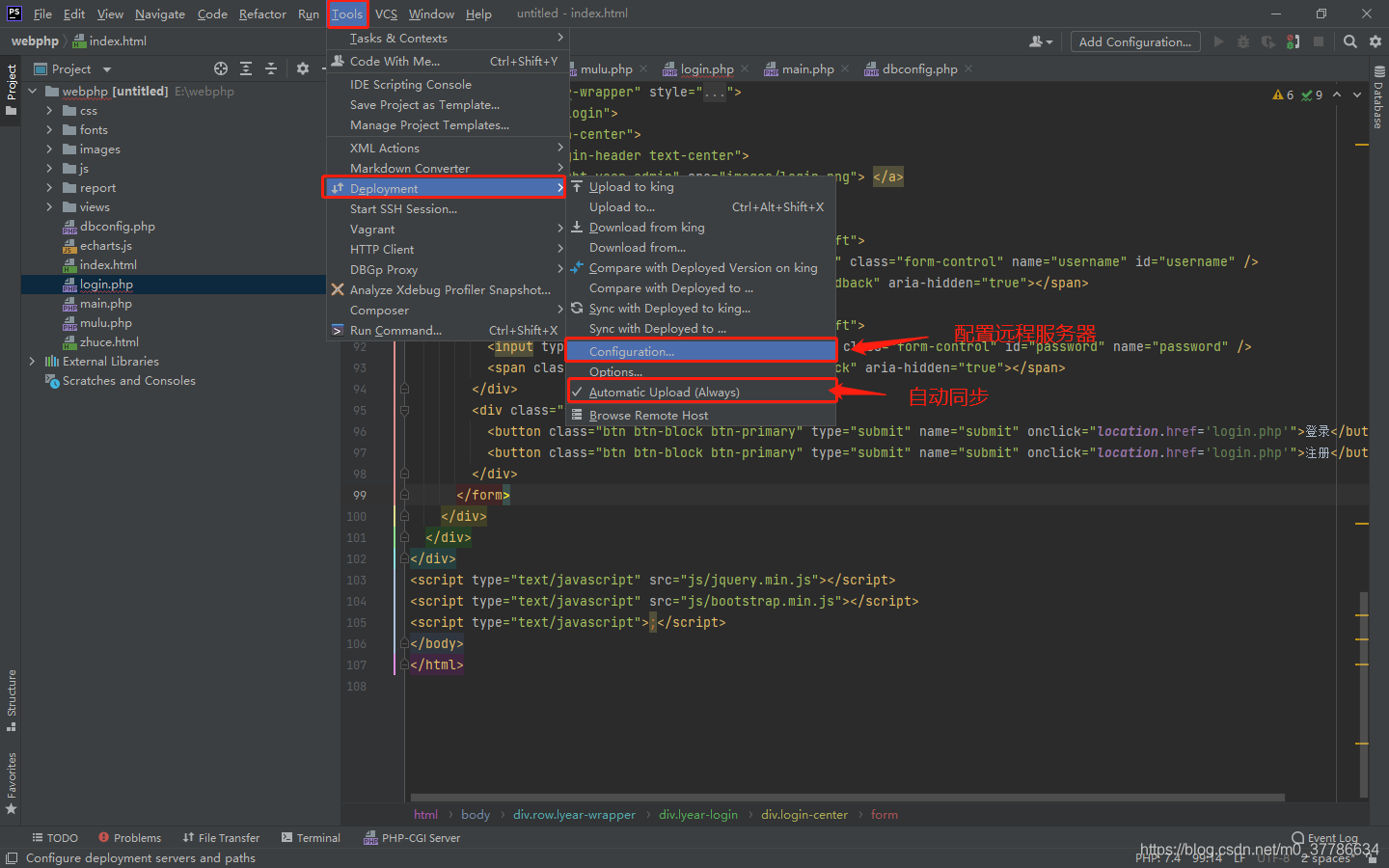Select dbconfig.php in project tree
This screenshot has height=868, width=1389.
click(x=117, y=226)
